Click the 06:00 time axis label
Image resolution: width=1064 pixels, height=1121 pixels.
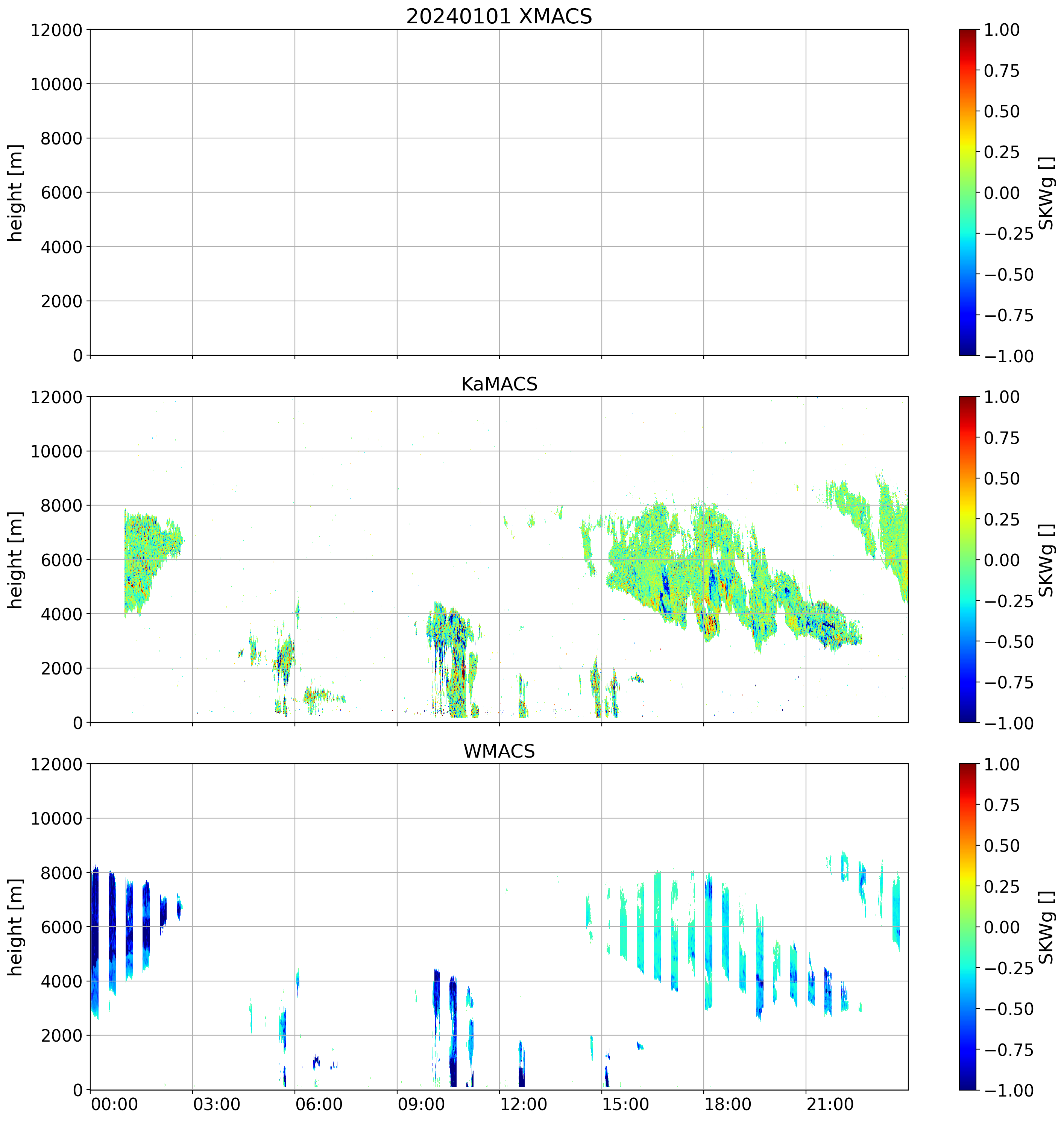[x=319, y=1104]
